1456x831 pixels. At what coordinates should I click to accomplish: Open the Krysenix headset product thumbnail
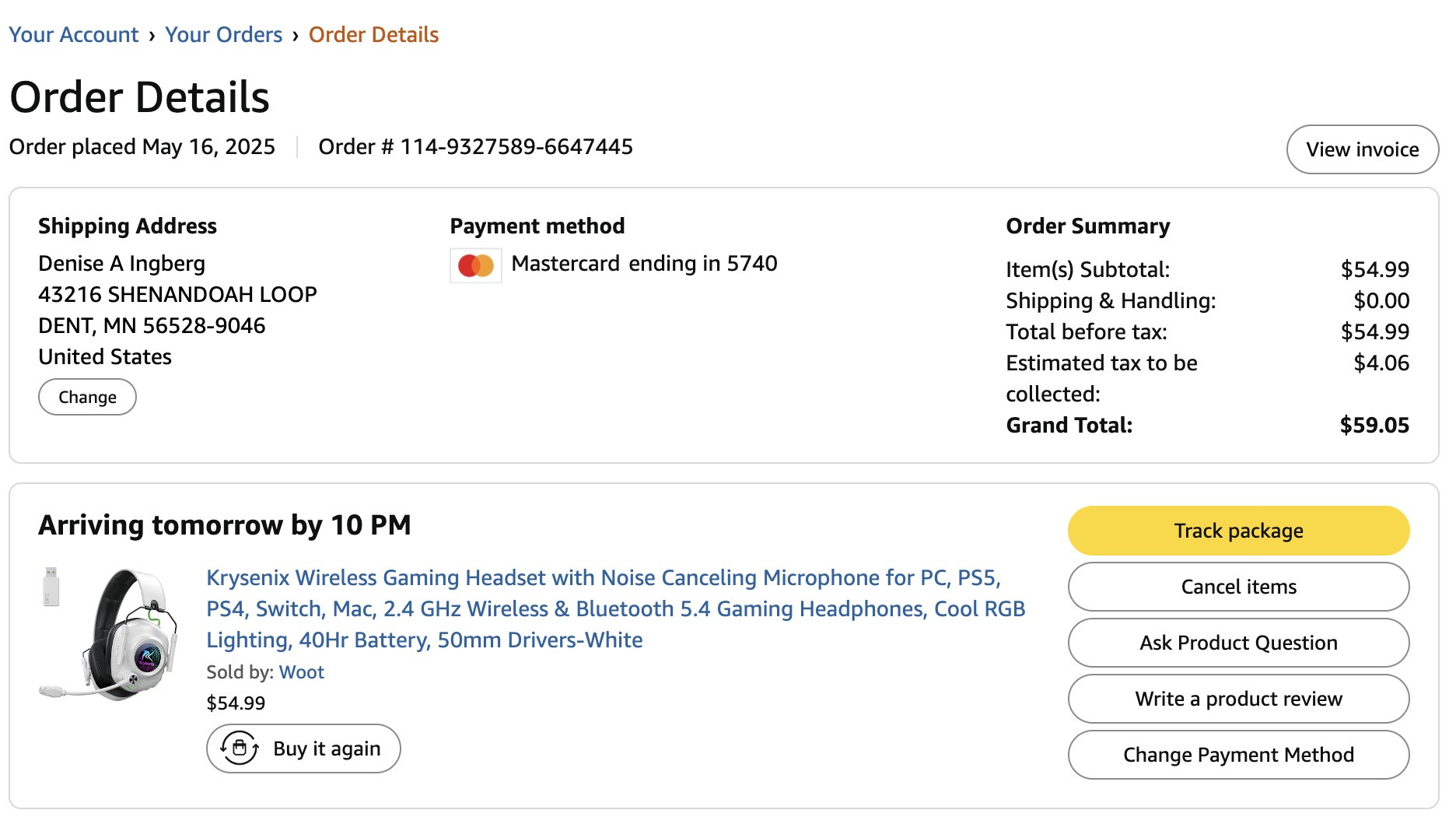110,633
